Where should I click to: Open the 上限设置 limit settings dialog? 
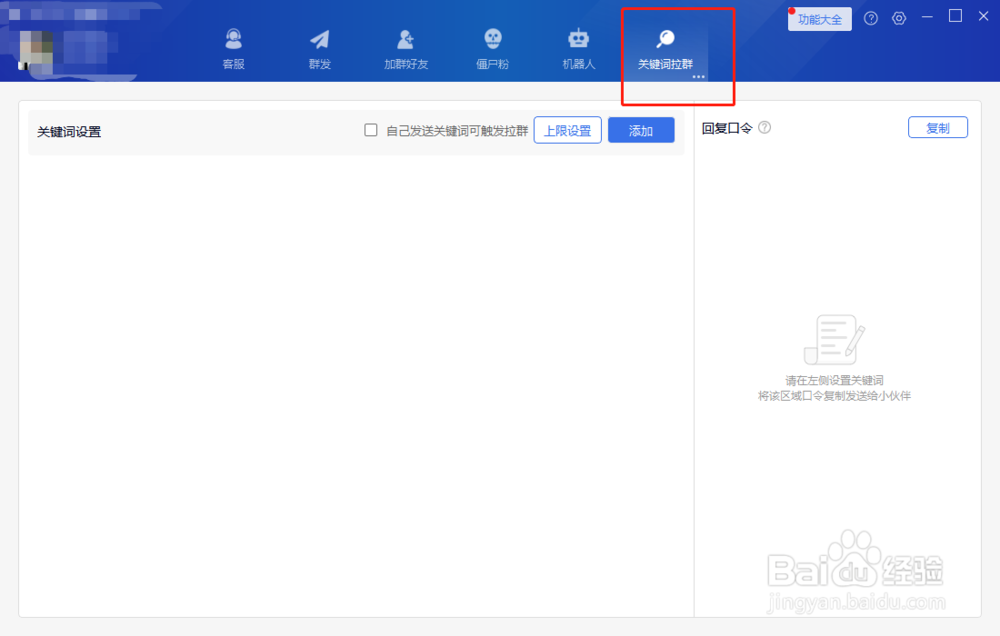[567, 130]
